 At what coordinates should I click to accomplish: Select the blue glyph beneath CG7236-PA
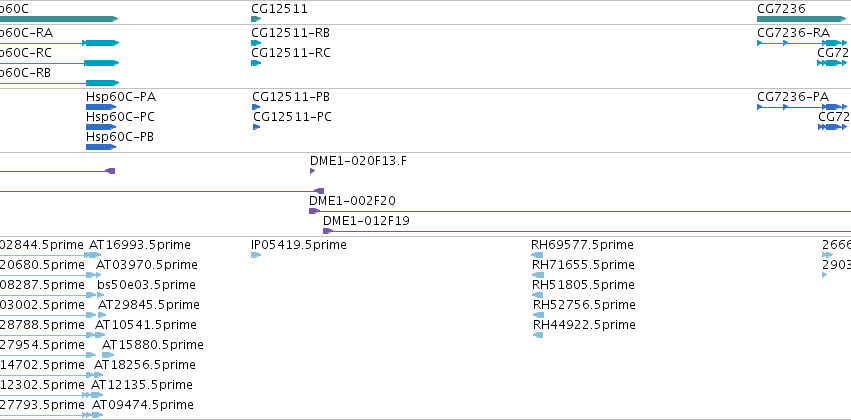[x=802, y=107]
